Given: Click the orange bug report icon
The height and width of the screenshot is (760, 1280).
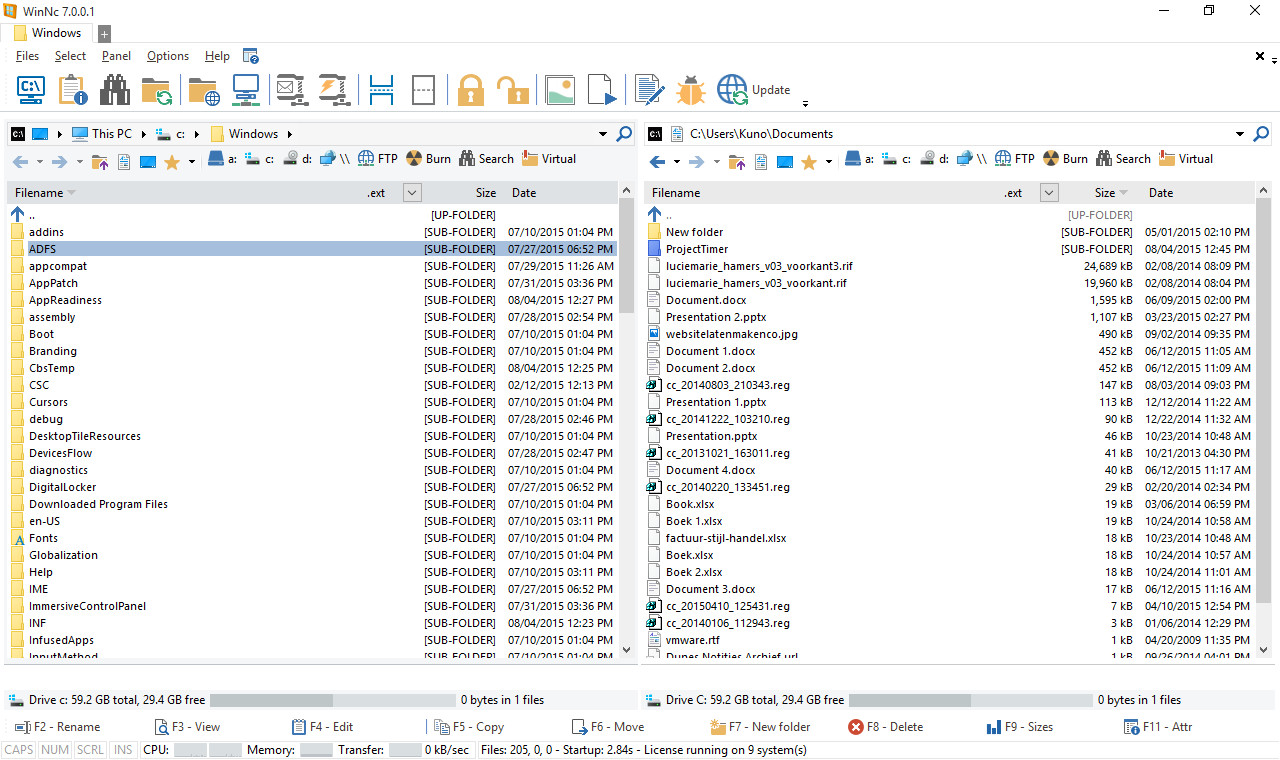Looking at the screenshot, I should click(691, 90).
